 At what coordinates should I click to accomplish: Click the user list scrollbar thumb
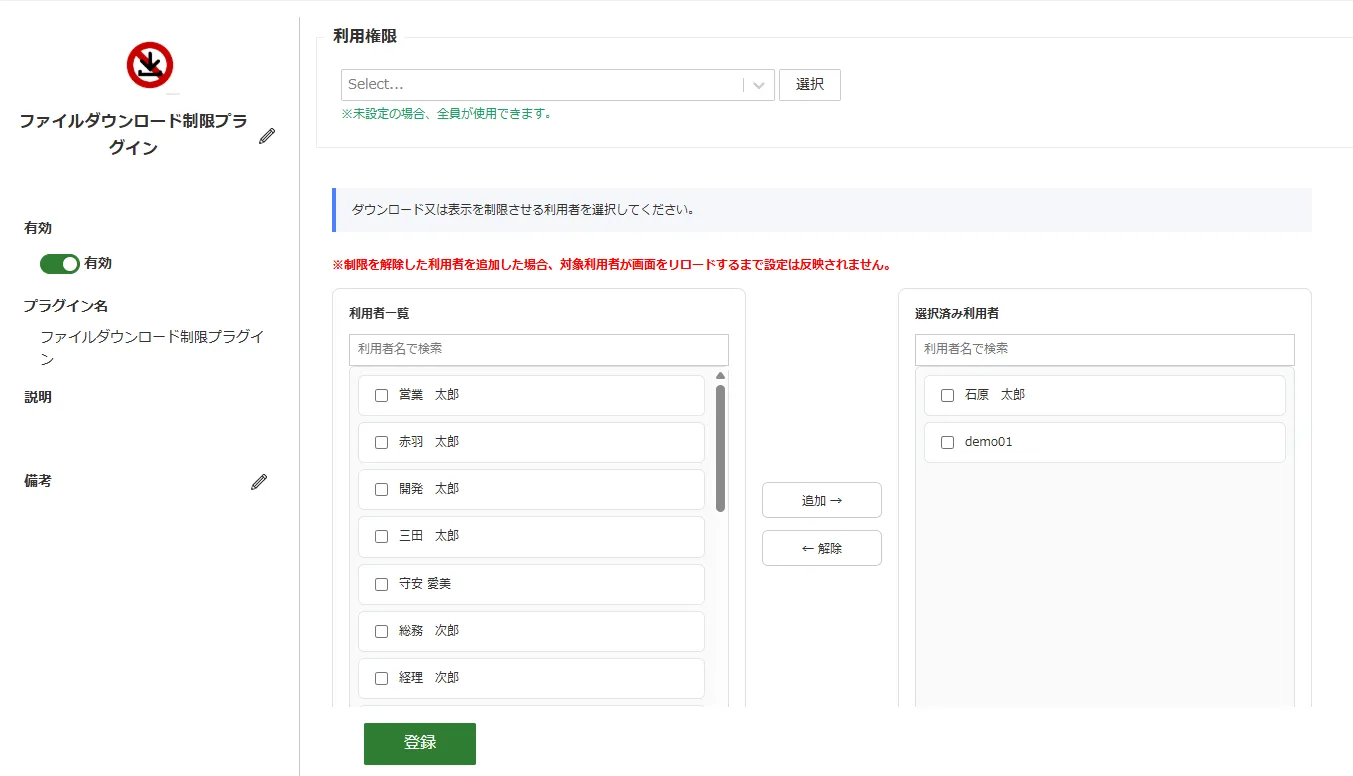(720, 448)
